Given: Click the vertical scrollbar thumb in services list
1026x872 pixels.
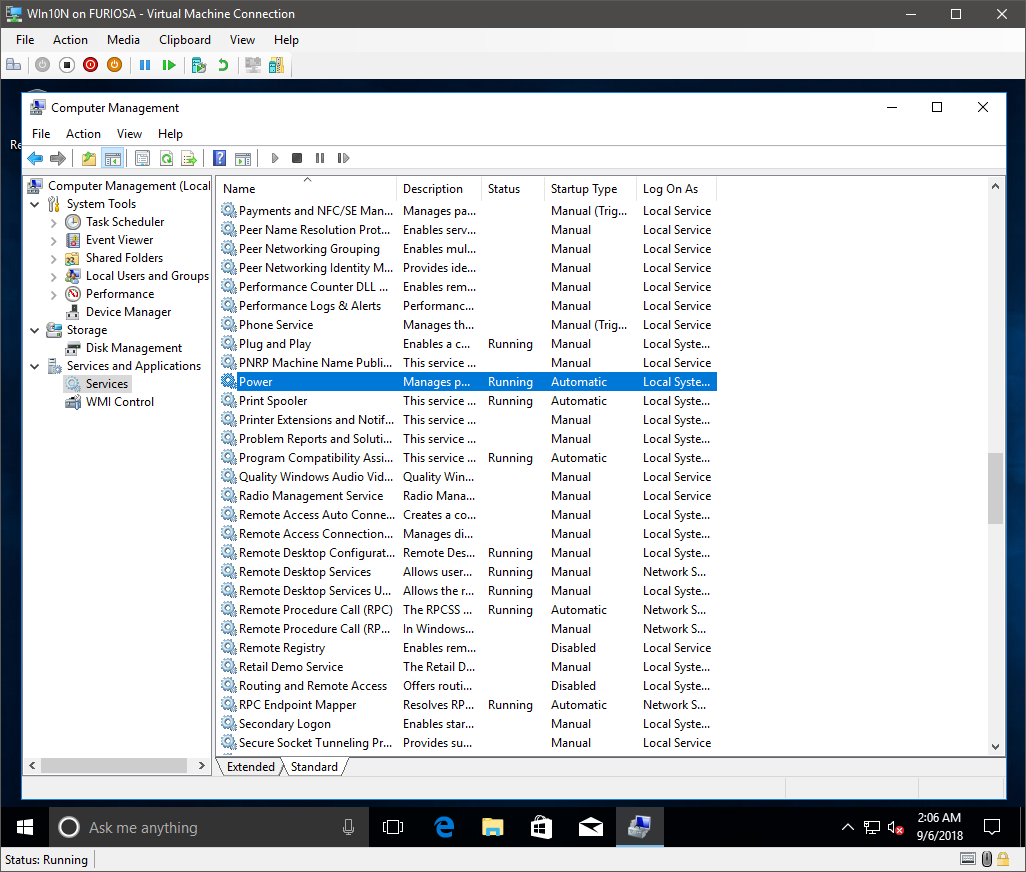Looking at the screenshot, I should (995, 488).
